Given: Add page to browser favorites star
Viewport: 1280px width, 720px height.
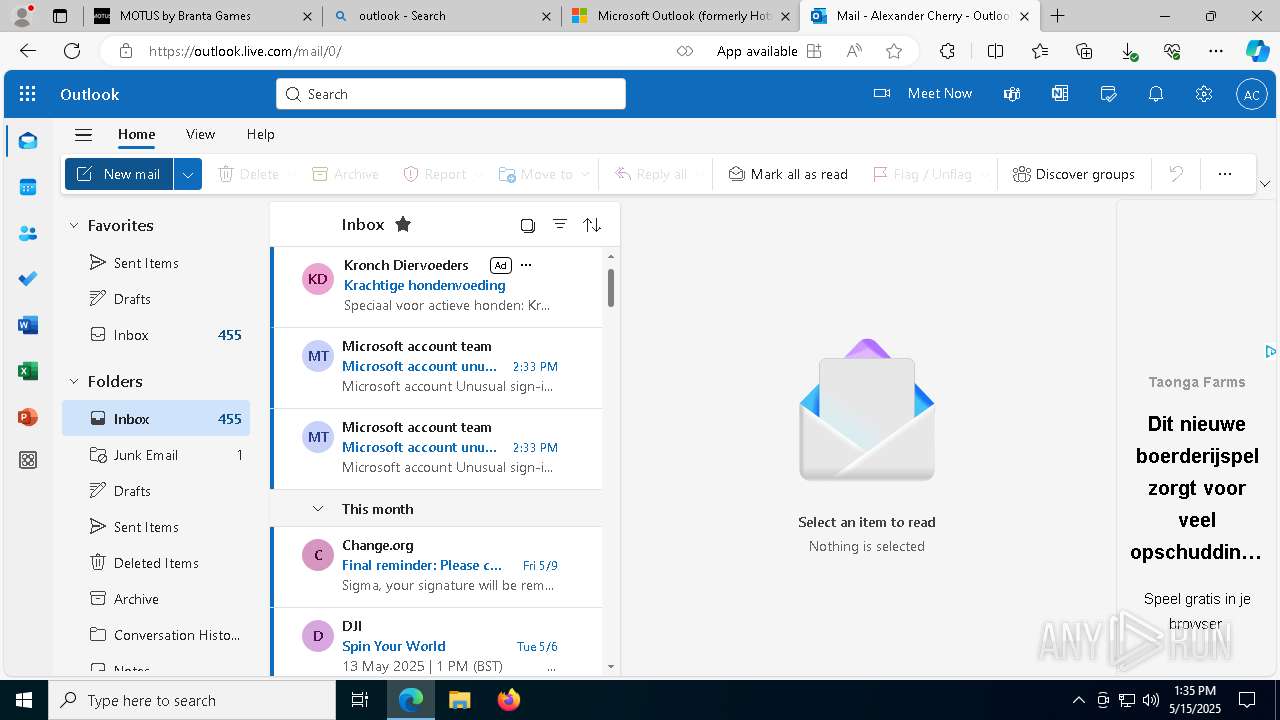Looking at the screenshot, I should (894, 51).
